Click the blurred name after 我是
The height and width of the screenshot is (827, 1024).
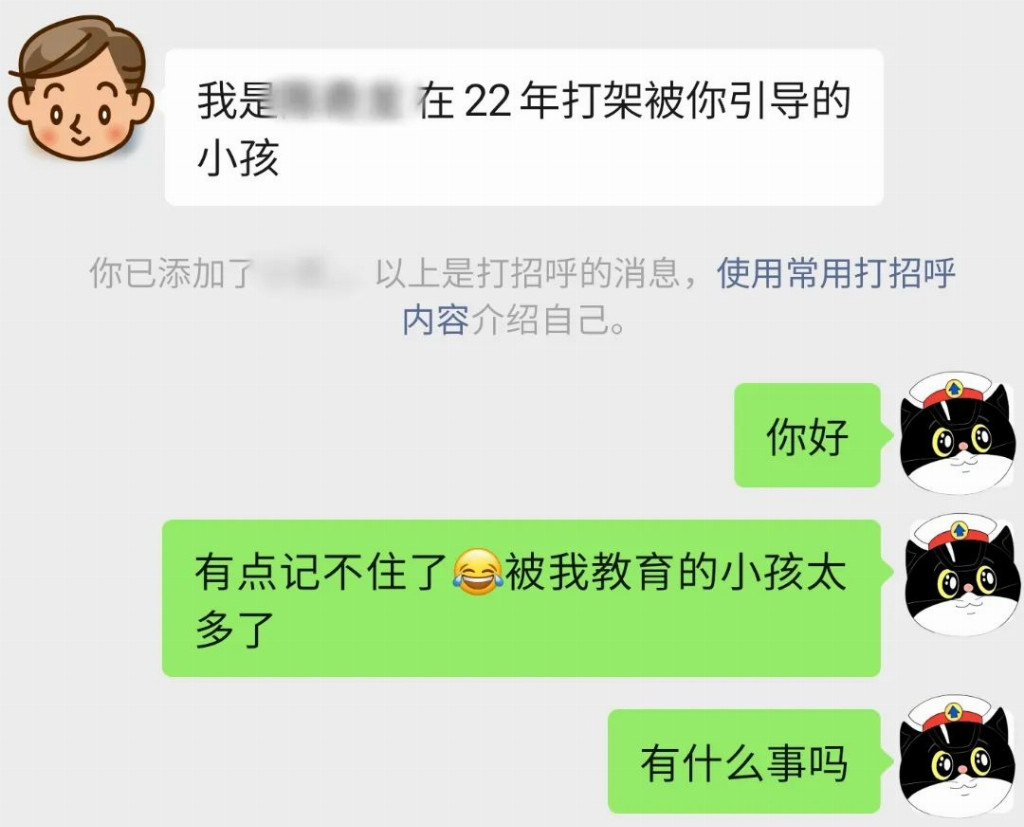(344, 101)
